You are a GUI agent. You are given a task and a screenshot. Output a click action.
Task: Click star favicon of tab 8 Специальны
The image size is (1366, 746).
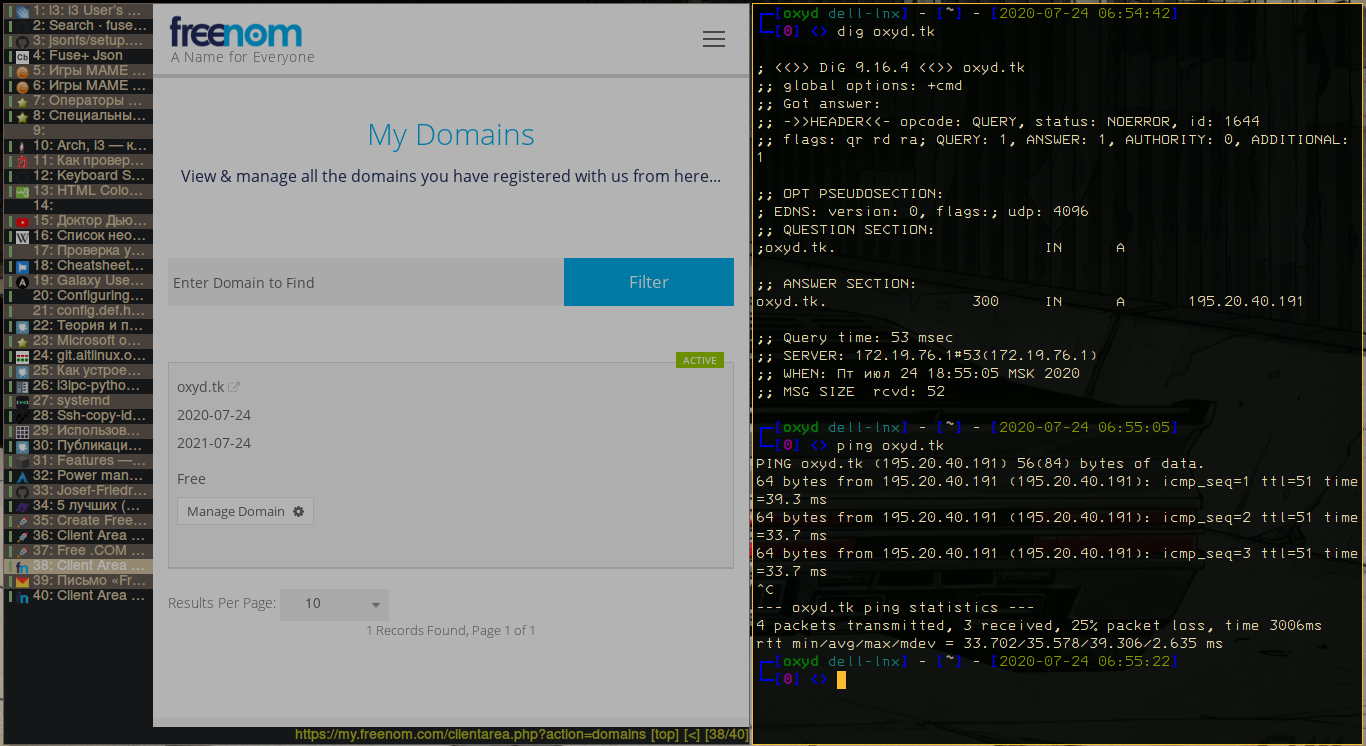[x=22, y=116]
